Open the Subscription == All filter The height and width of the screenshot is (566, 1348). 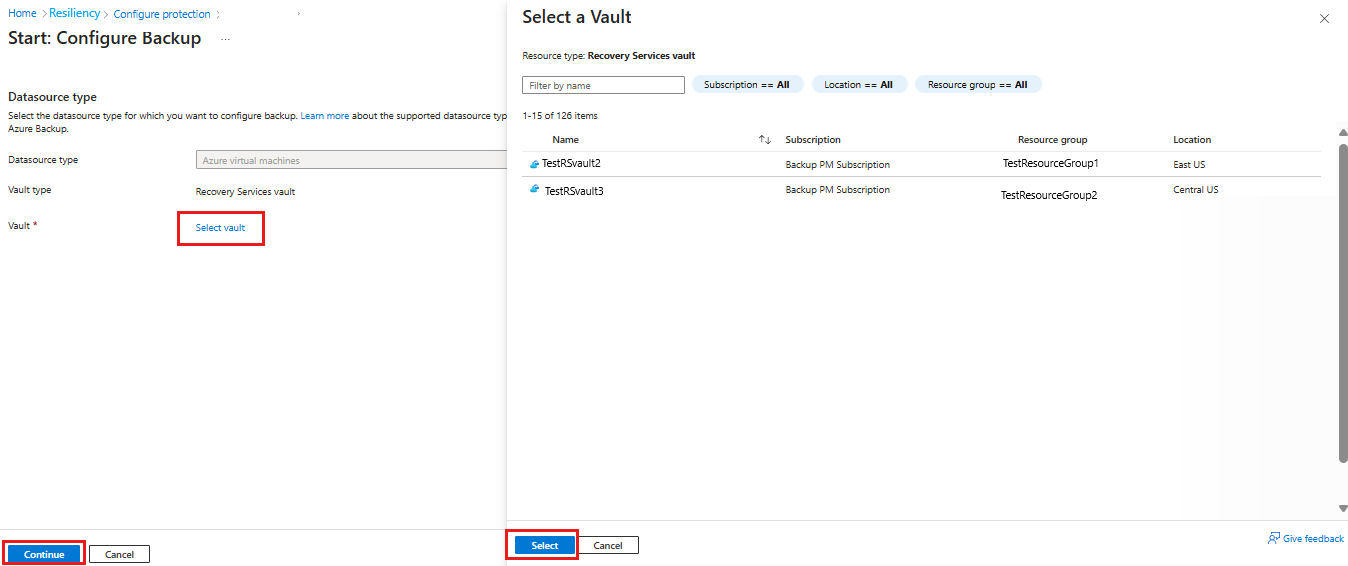coord(747,85)
